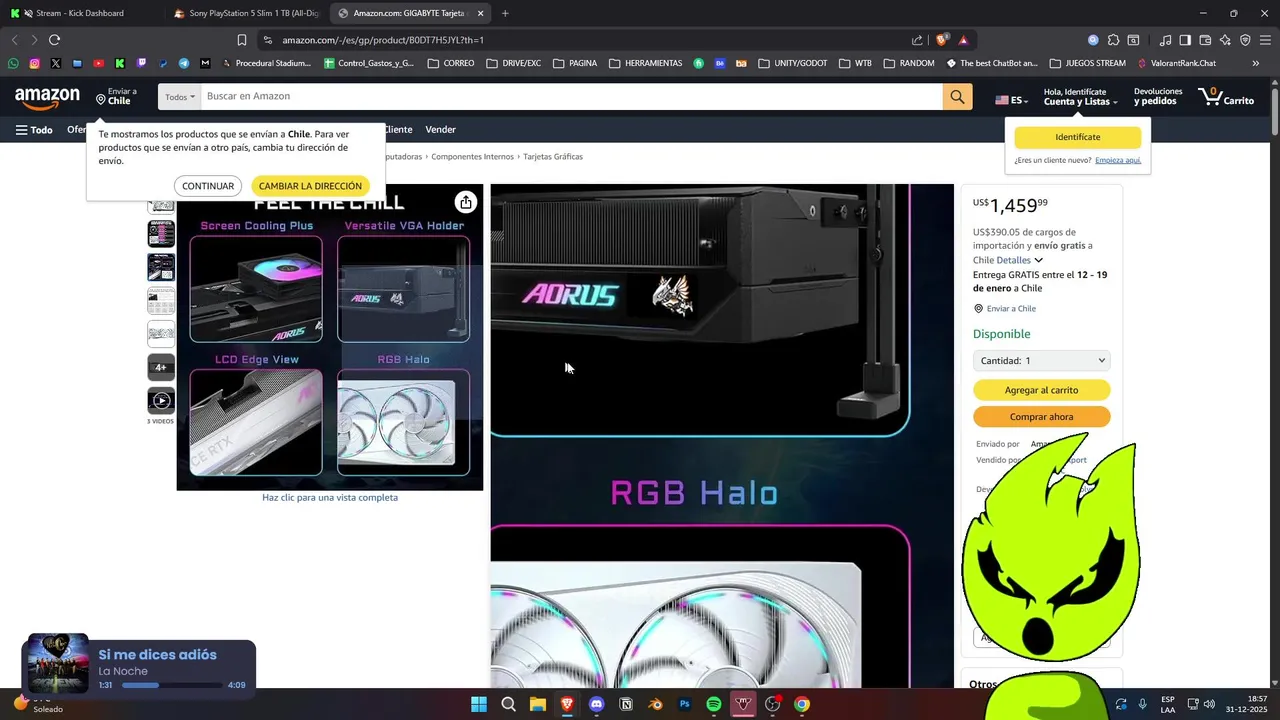Viewport: 1280px width, 720px height.
Task: Expand Detalles import charges chevron
Action: point(1038,260)
